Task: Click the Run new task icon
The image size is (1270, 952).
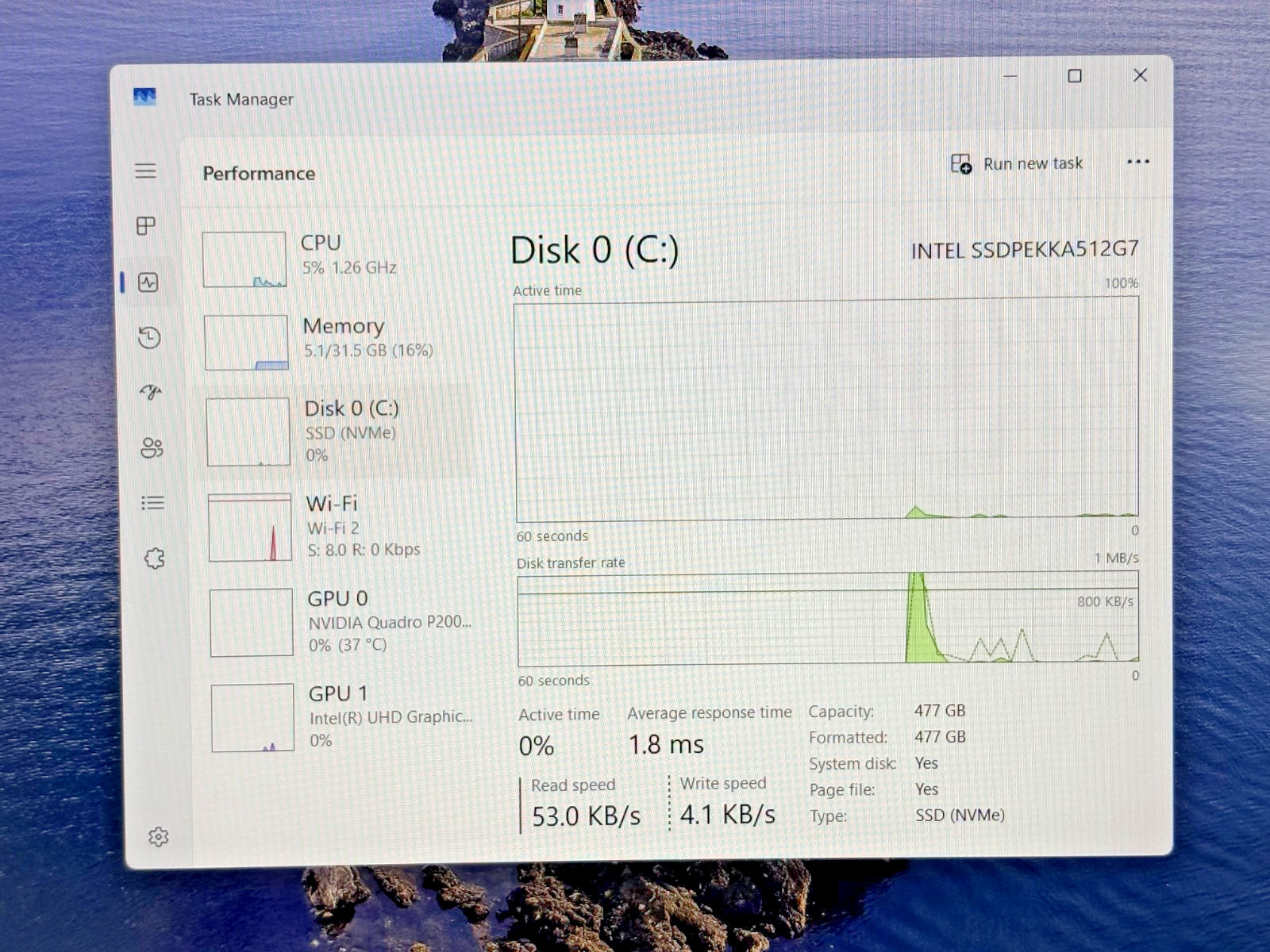Action: [960, 164]
